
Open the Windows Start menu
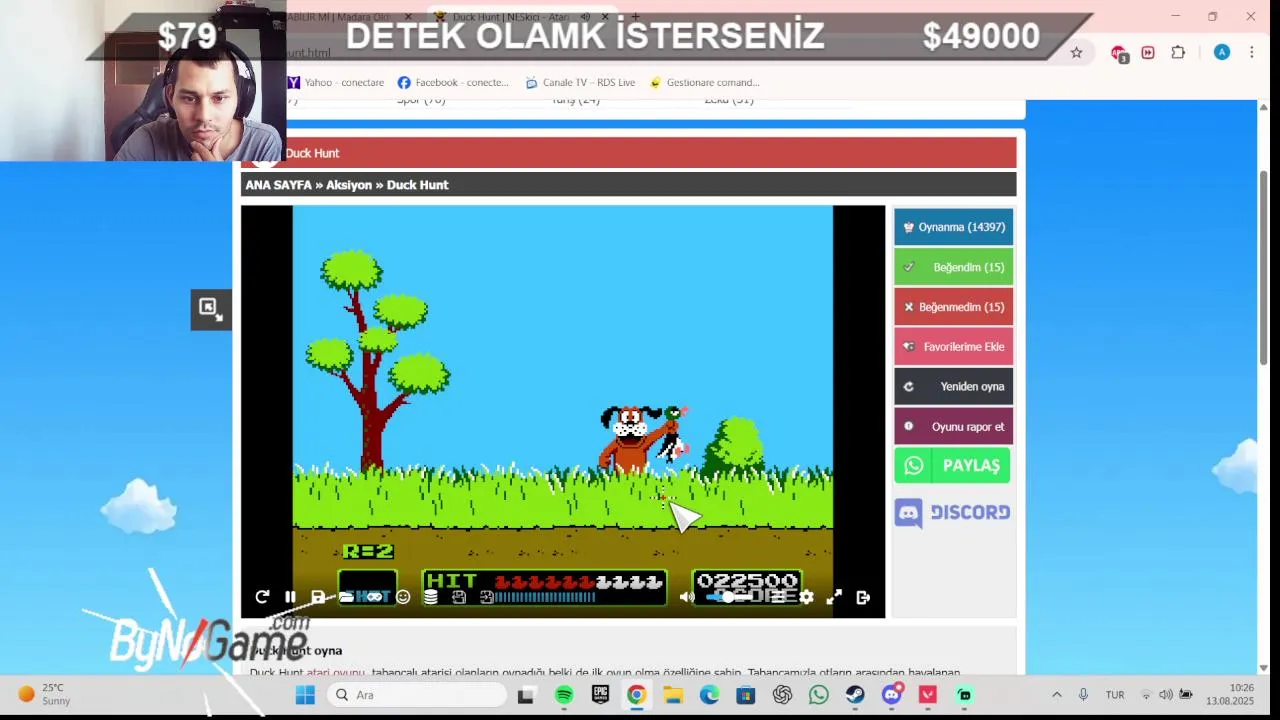(x=305, y=695)
